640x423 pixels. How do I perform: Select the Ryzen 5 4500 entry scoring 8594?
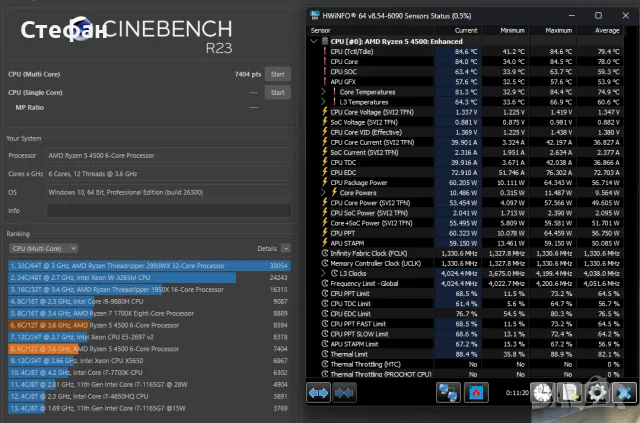coord(149,325)
